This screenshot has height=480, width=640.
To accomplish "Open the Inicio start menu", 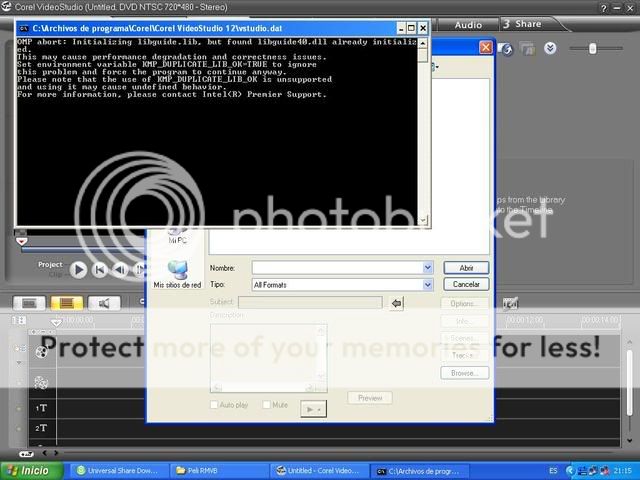I will coord(31,471).
